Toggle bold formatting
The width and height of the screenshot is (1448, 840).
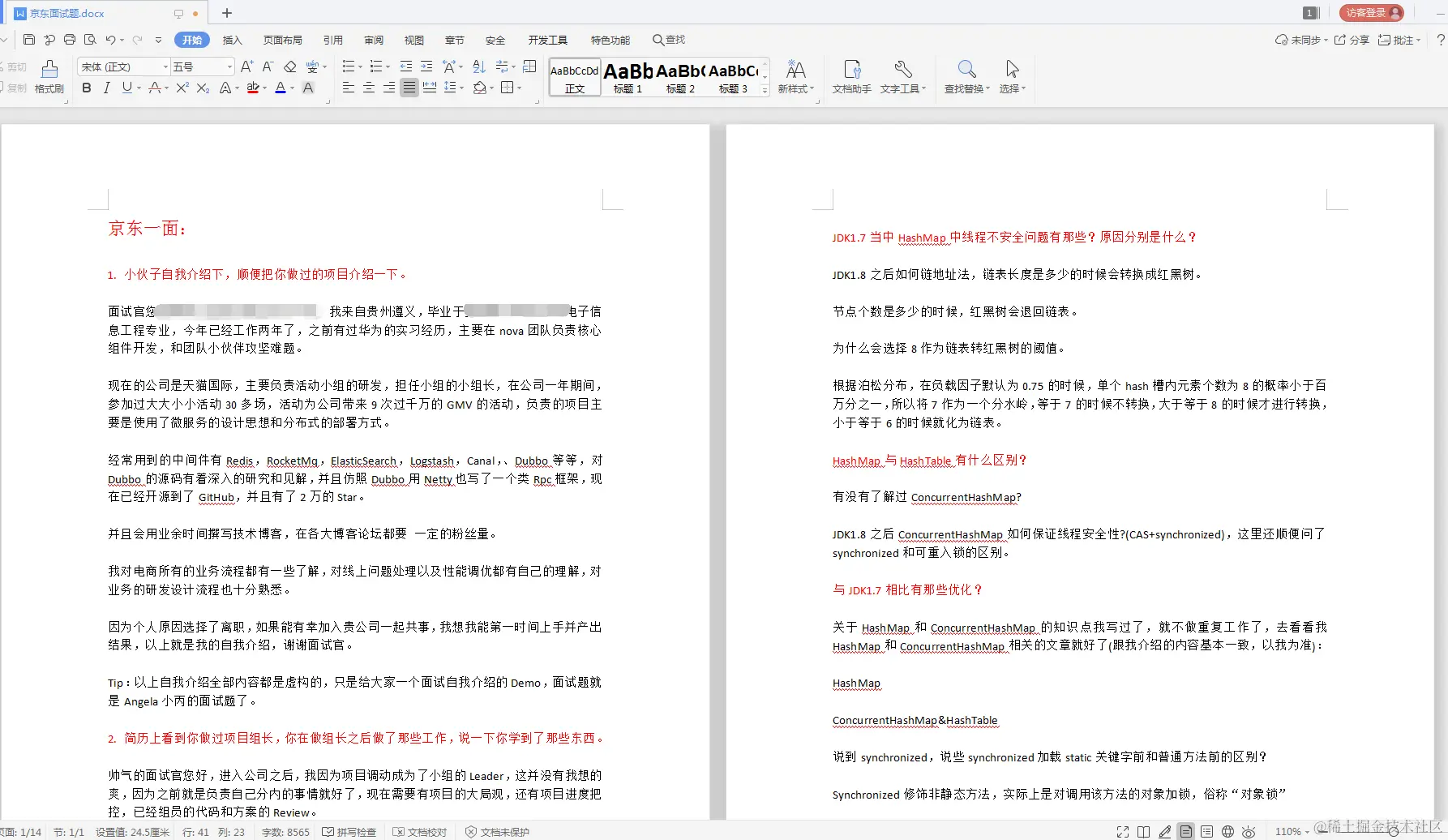87,88
